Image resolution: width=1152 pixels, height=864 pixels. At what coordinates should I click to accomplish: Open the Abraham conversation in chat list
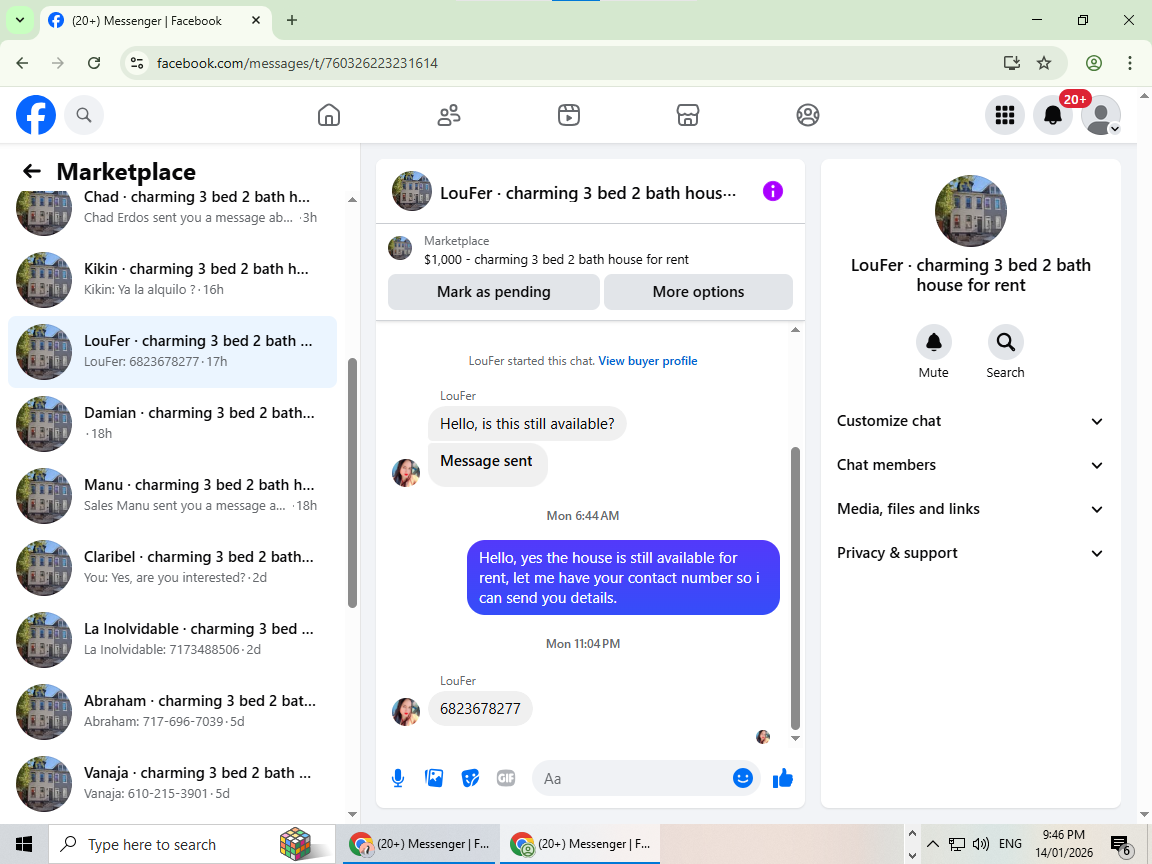pos(172,712)
